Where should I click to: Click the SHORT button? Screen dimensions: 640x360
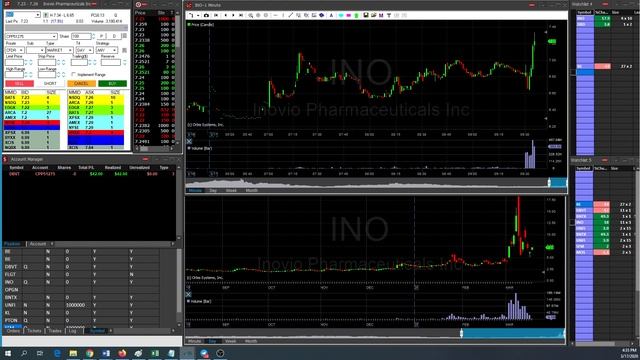pos(50,84)
